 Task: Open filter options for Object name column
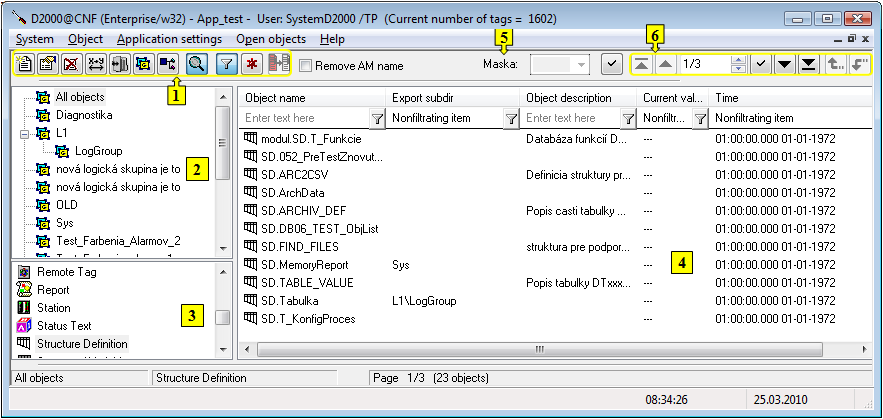(x=377, y=118)
